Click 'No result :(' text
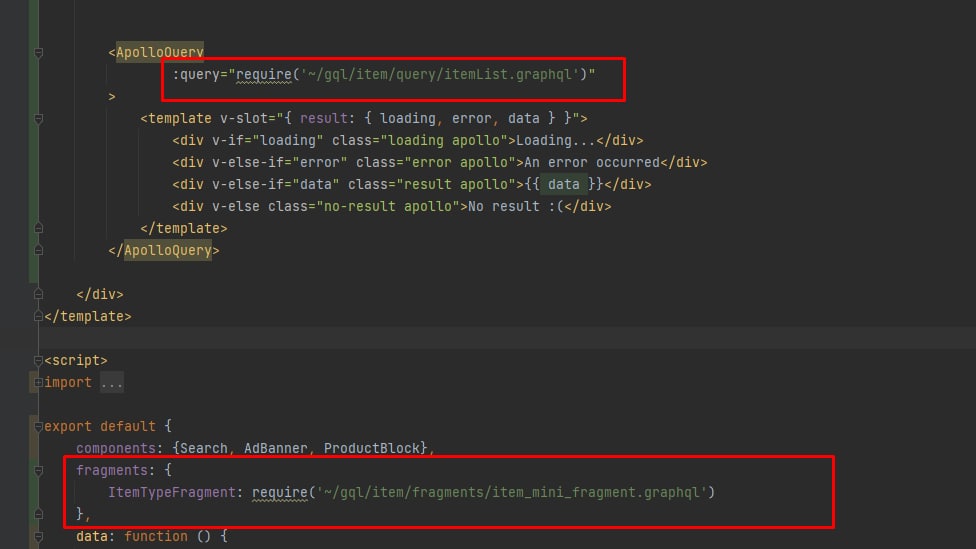This screenshot has height=549, width=976. coord(515,206)
